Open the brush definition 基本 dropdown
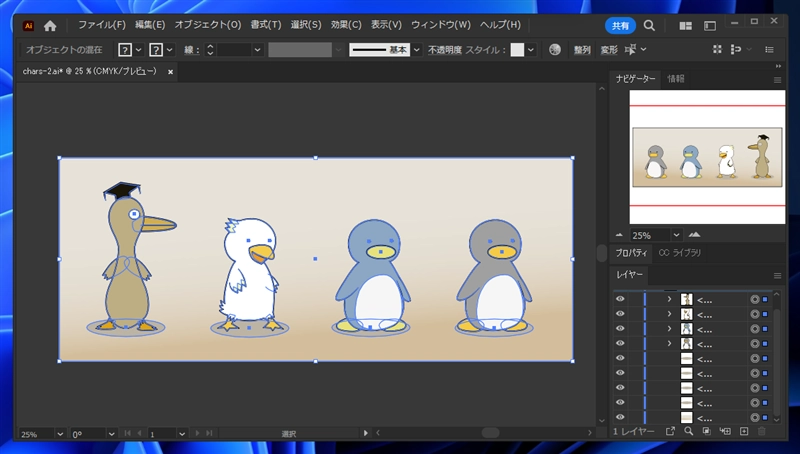Screen dimensions: 800x454 (416, 50)
